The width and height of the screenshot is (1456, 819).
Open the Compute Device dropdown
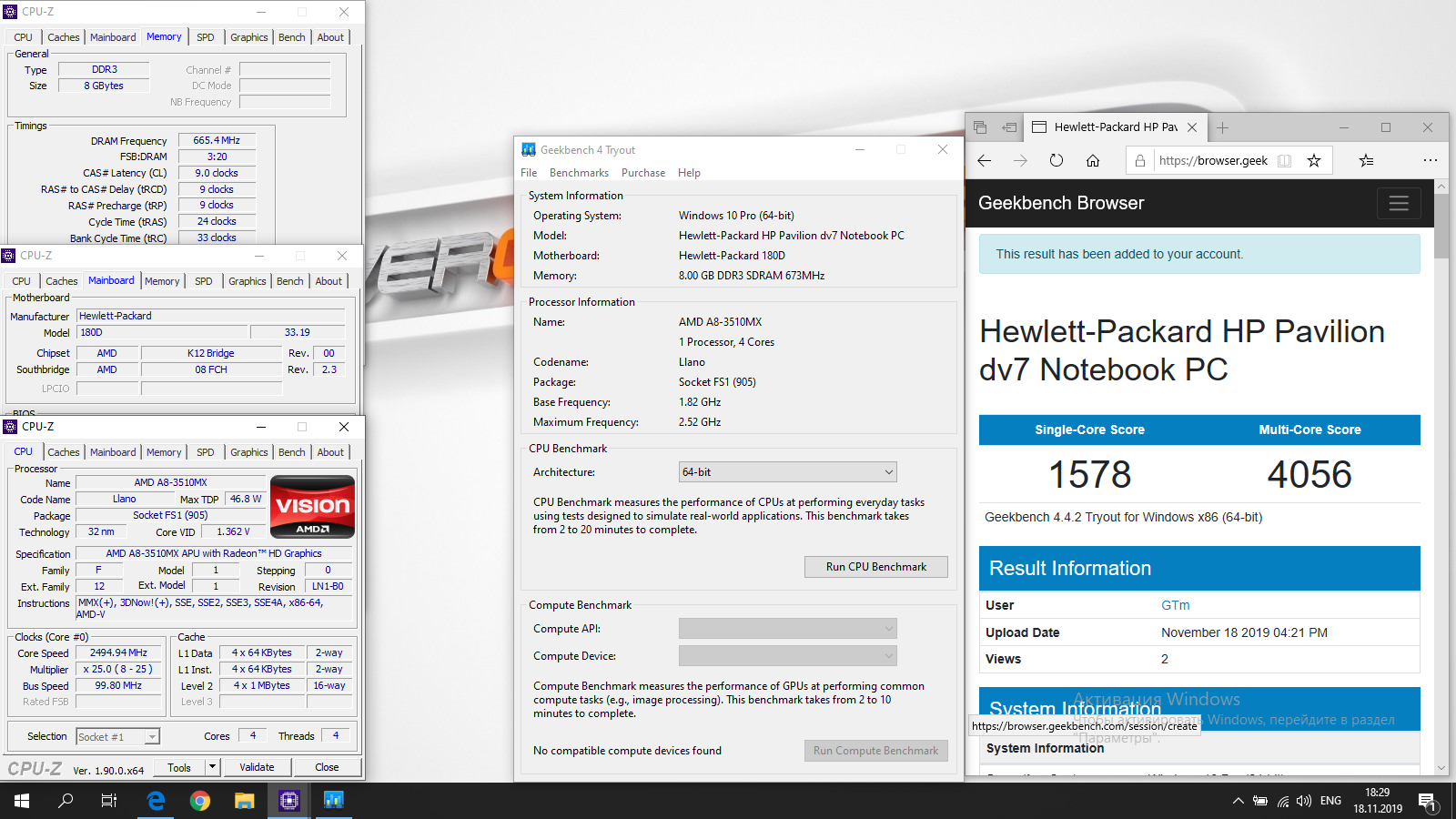[788, 656]
